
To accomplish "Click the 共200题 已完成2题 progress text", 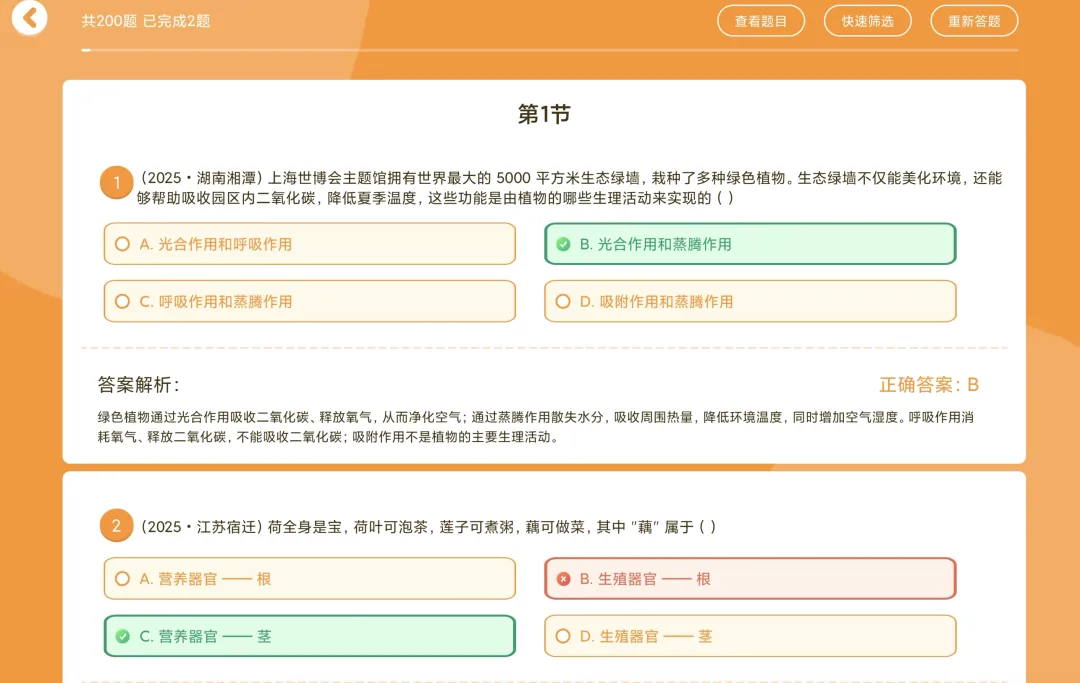I will [x=146, y=21].
